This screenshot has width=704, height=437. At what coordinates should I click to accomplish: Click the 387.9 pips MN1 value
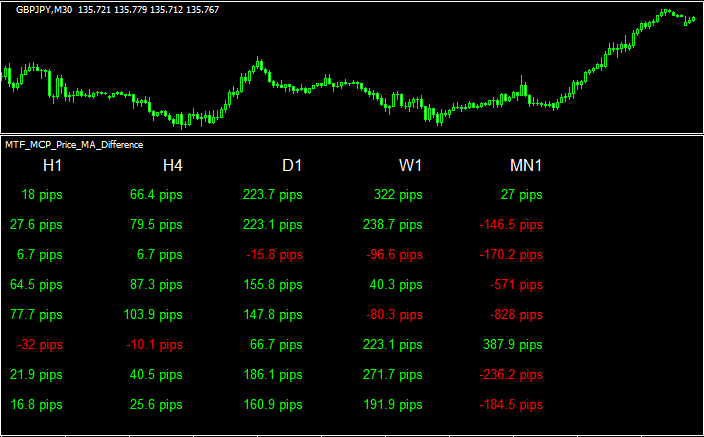pos(512,345)
